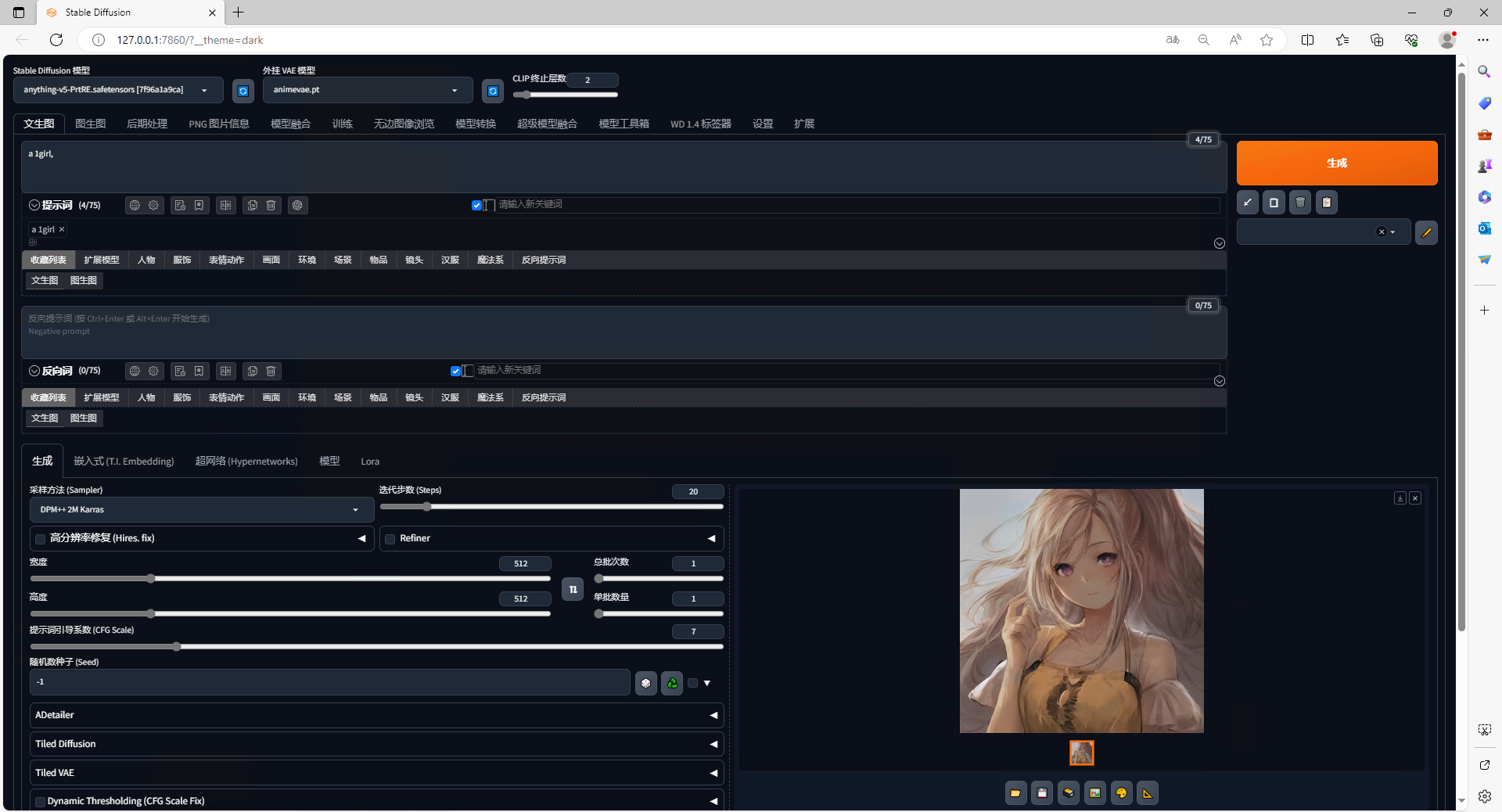This screenshot has width=1502, height=812.
Task: Collapse the 反向词 section with its circle toggle
Action: click(x=34, y=372)
